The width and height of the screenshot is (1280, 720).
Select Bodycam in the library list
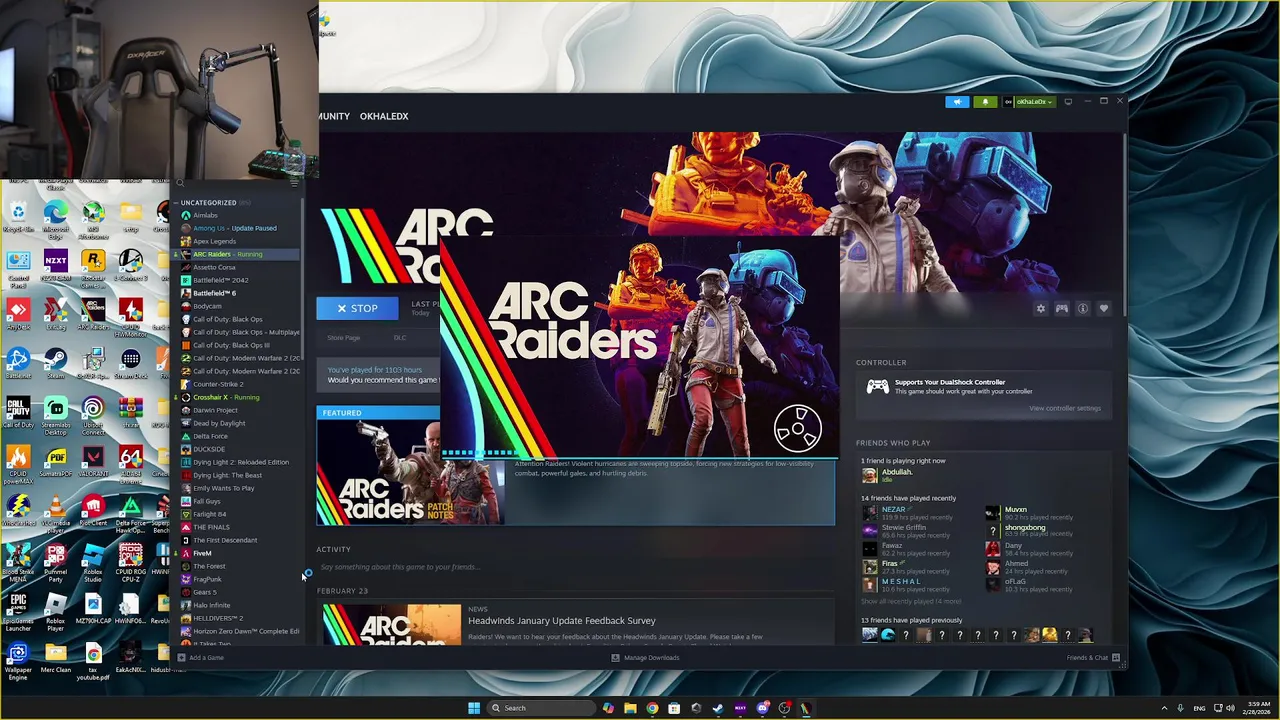(201, 306)
